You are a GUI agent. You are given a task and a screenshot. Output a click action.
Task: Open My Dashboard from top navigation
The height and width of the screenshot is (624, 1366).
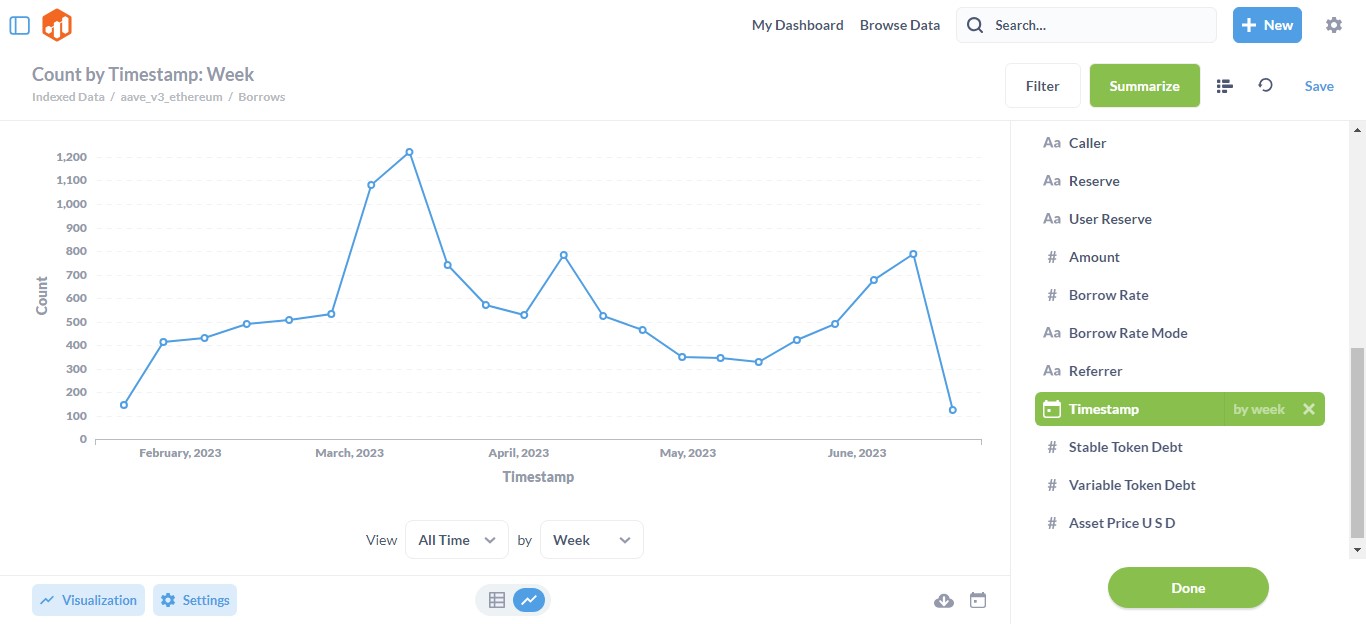797,25
